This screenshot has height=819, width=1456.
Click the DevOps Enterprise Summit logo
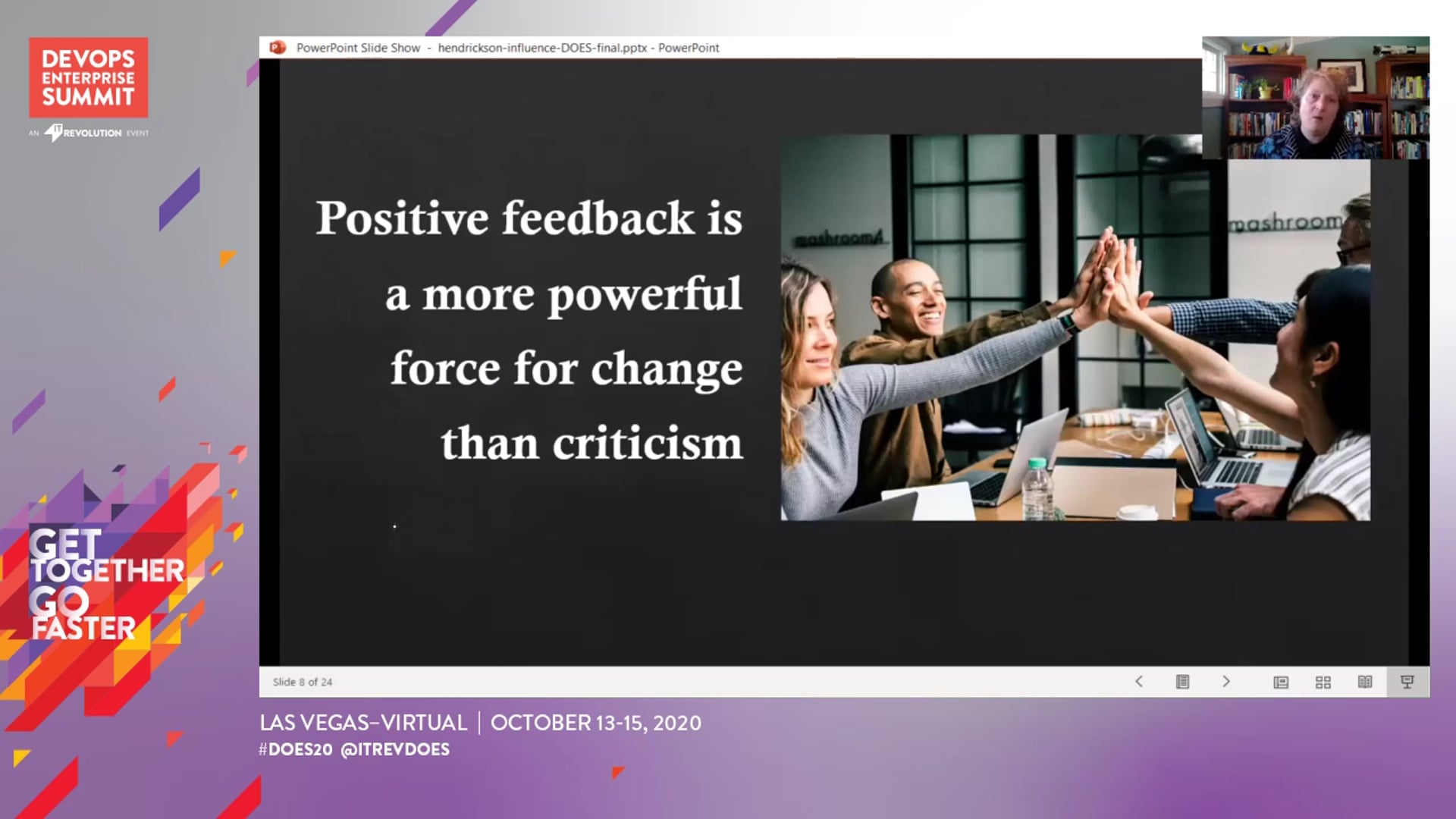coord(89,77)
